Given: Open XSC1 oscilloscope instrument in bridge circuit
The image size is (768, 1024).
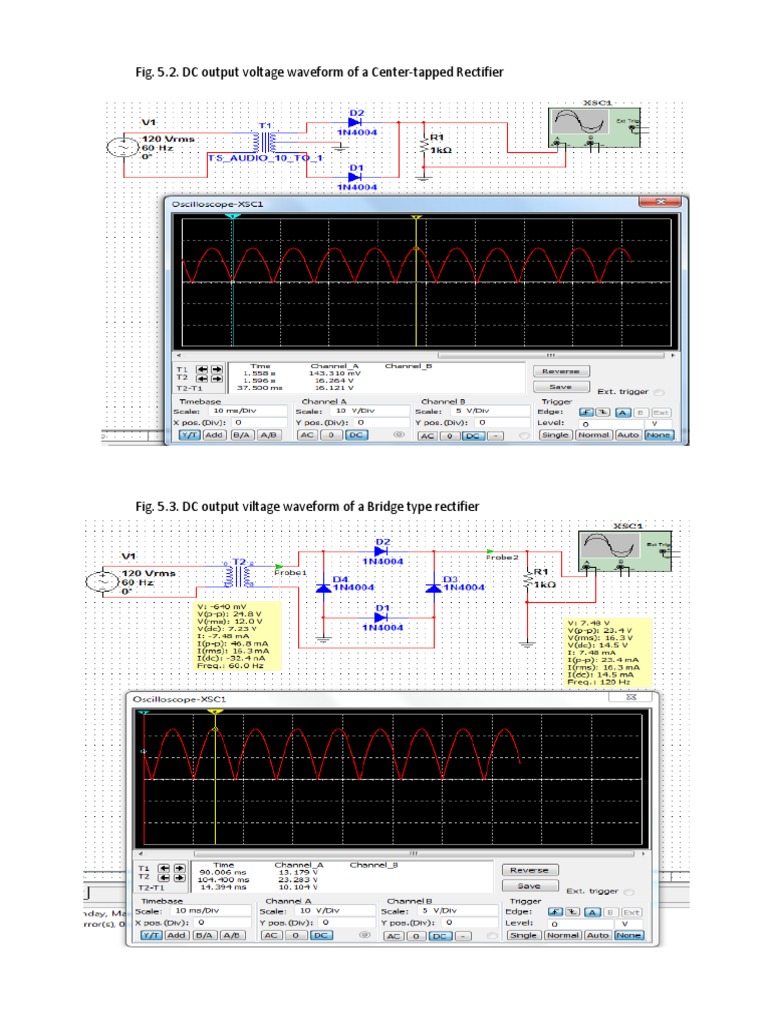Looking at the screenshot, I should 624,552.
